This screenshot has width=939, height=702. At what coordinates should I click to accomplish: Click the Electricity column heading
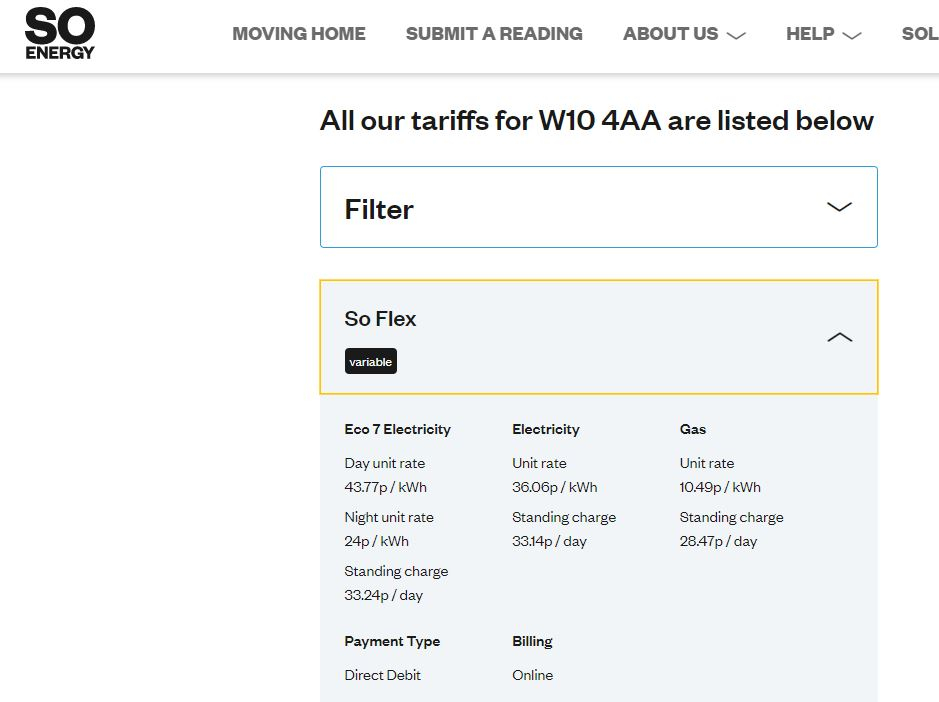(546, 429)
